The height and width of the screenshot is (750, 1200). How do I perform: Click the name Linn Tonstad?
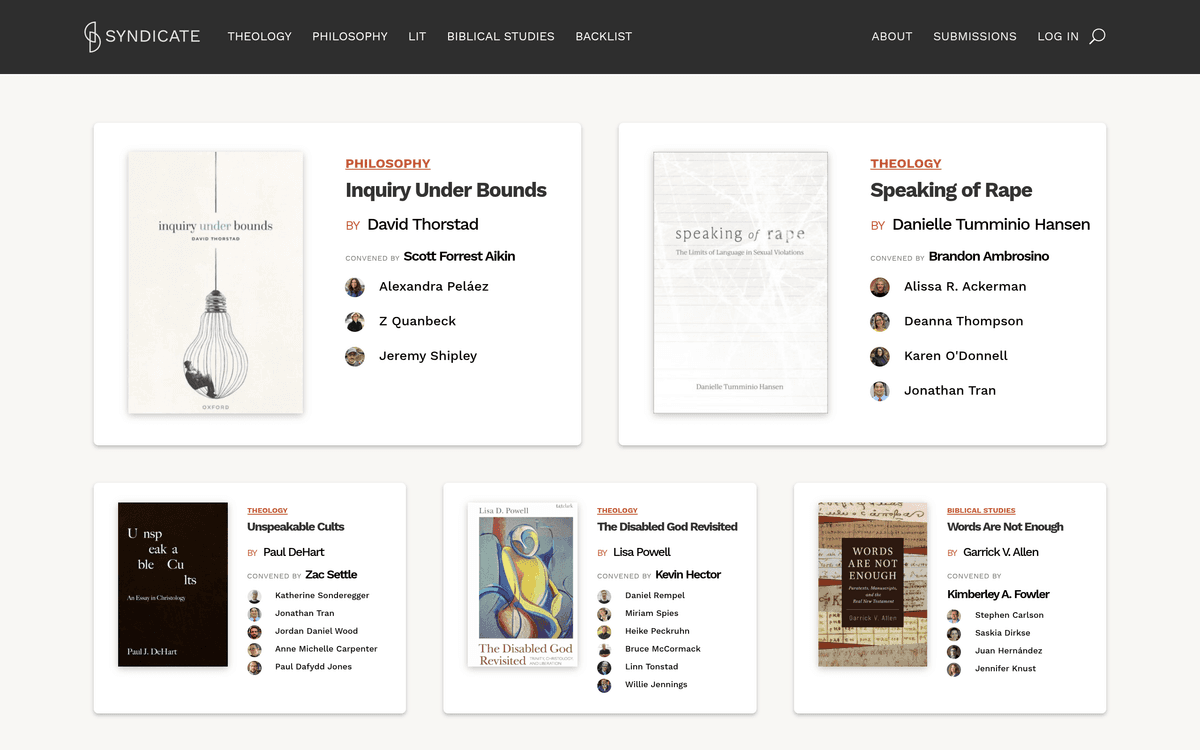(x=652, y=668)
